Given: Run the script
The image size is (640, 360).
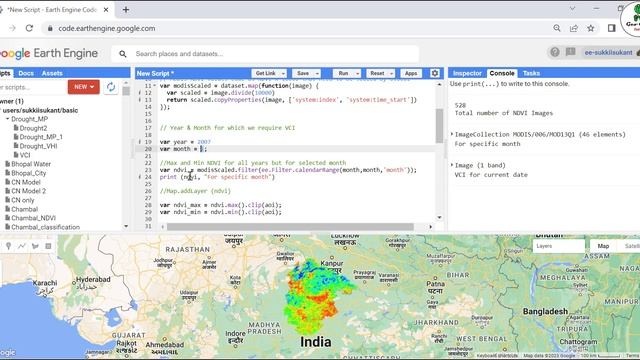Looking at the screenshot, I should pyautogui.click(x=343, y=73).
